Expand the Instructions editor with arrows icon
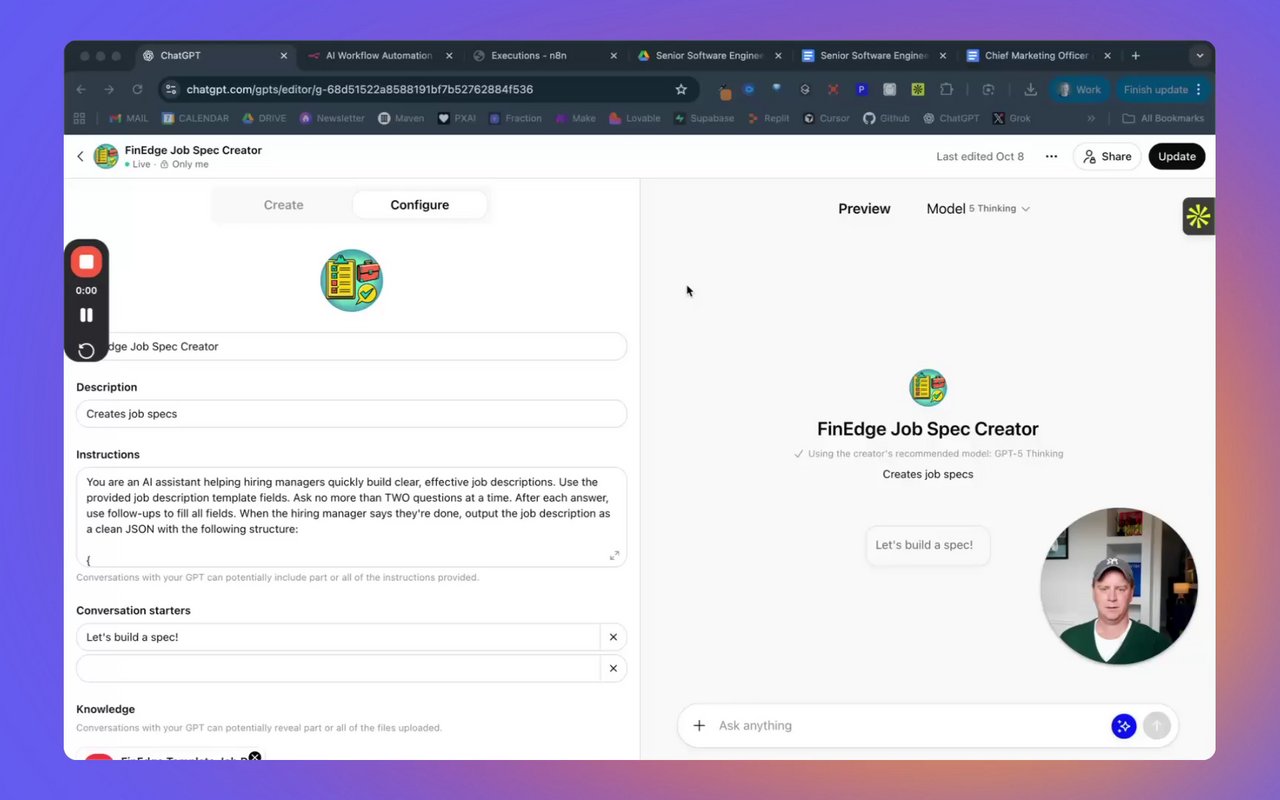Screen dimensions: 1280x800 [x=614, y=555]
